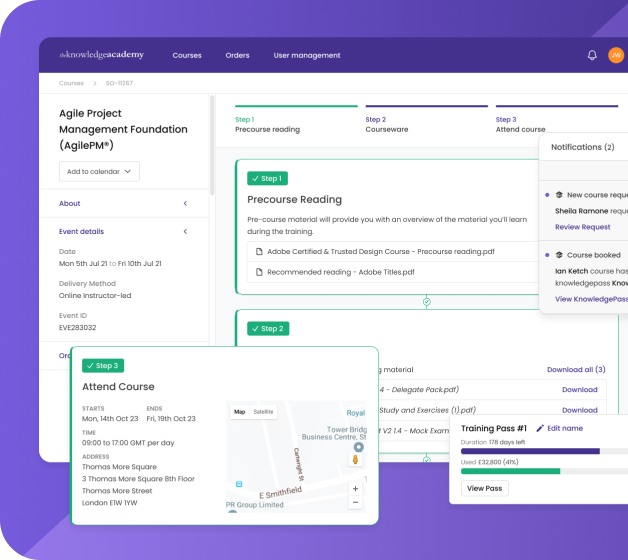Viewport: 628px width, 560px height.
Task: Click the Download all (3) link
Action: click(x=576, y=369)
